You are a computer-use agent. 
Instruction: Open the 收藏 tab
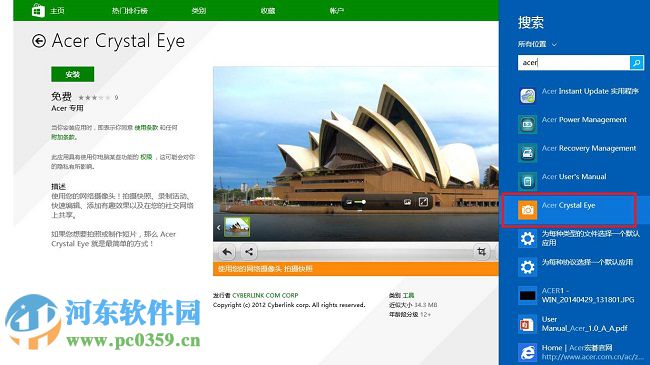[268, 11]
